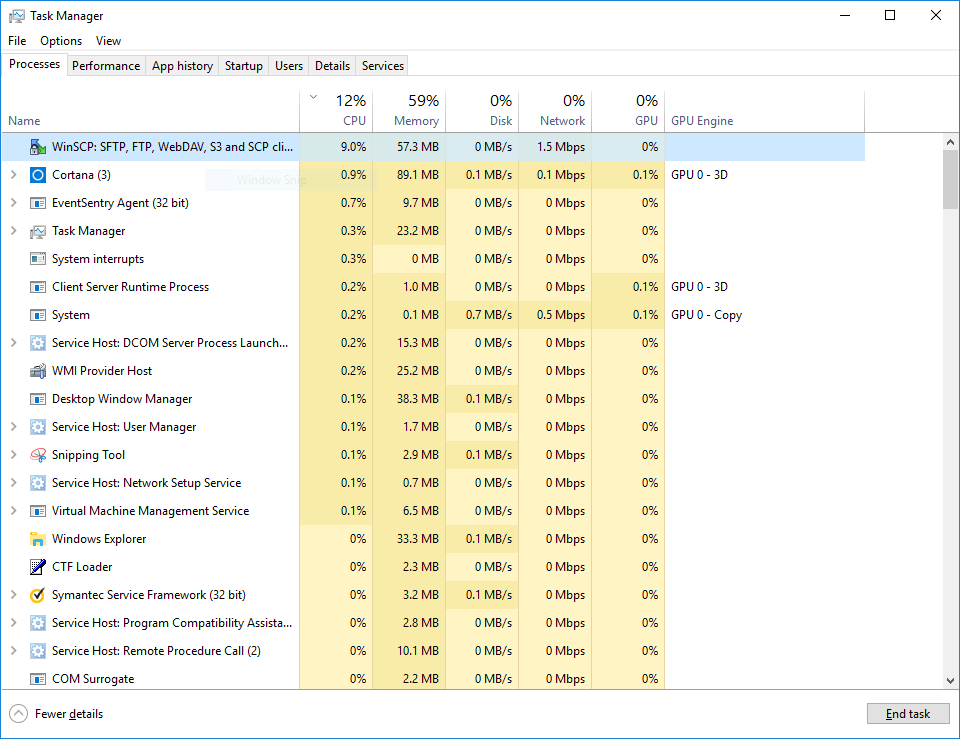
Task: Click the Fewer details collapse arrow icon
Action: pyautogui.click(x=18, y=714)
